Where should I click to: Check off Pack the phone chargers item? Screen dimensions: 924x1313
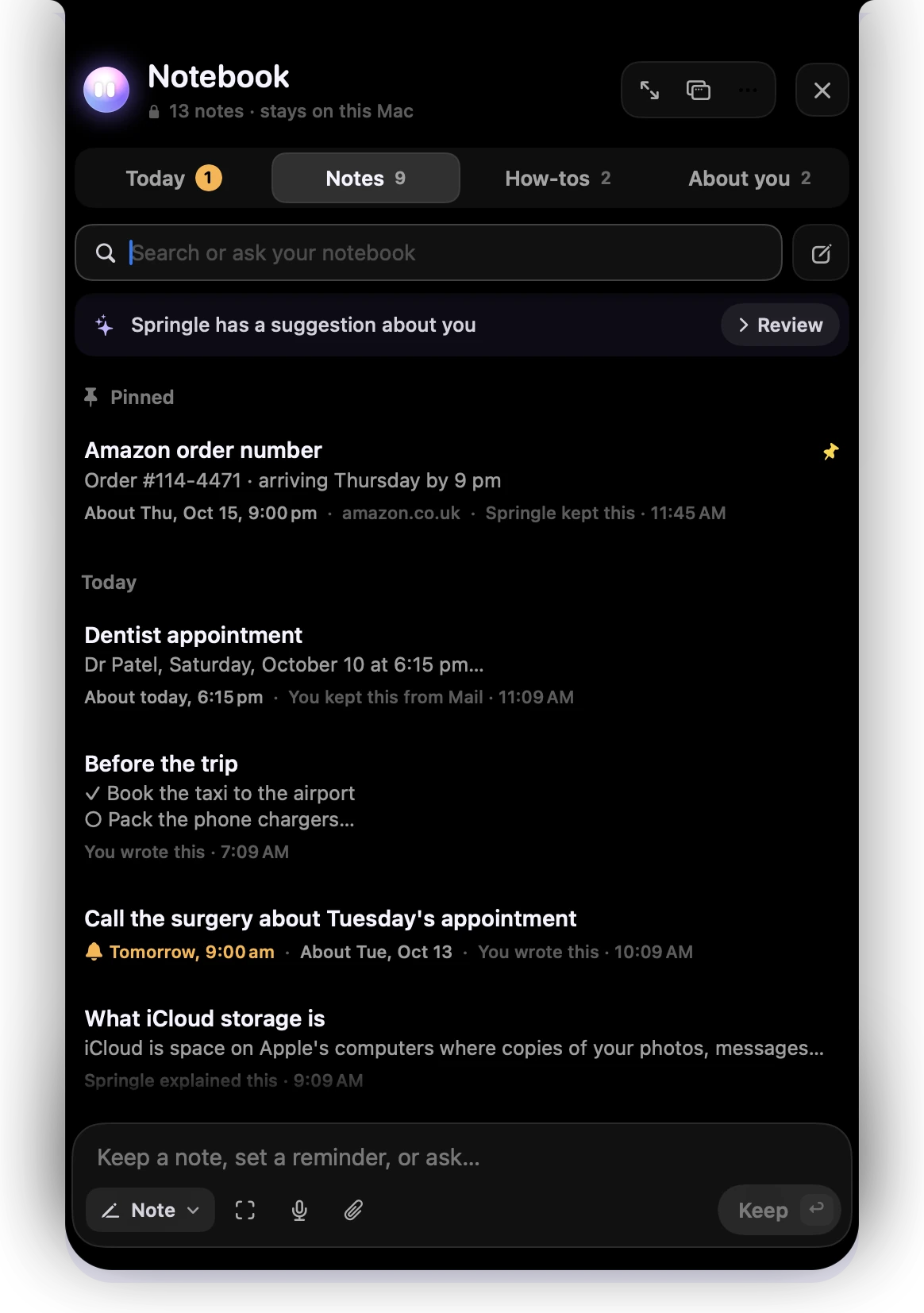point(94,820)
